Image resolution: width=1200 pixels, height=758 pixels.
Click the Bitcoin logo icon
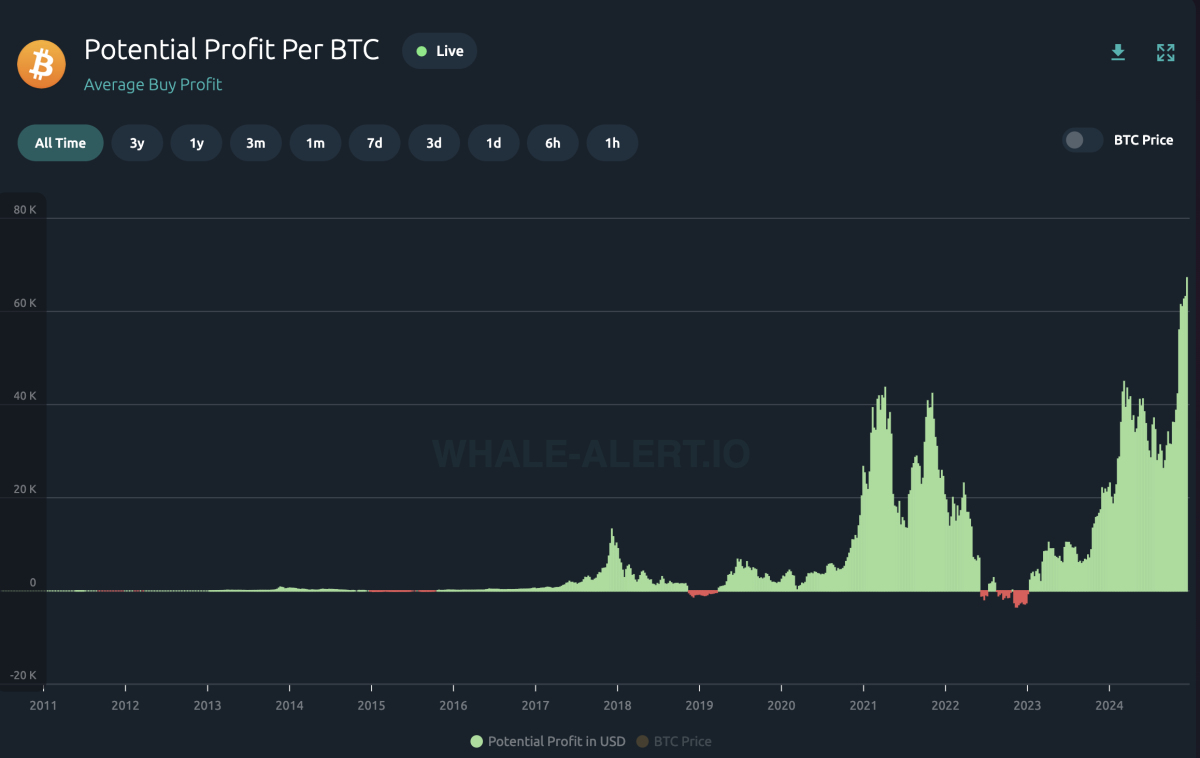[x=41, y=63]
